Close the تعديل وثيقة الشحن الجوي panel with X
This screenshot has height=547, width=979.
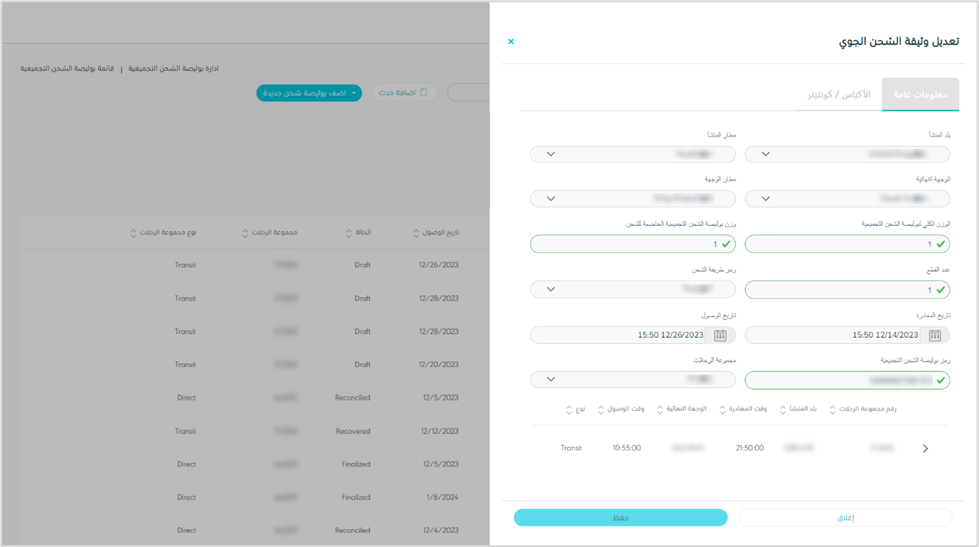tap(511, 42)
